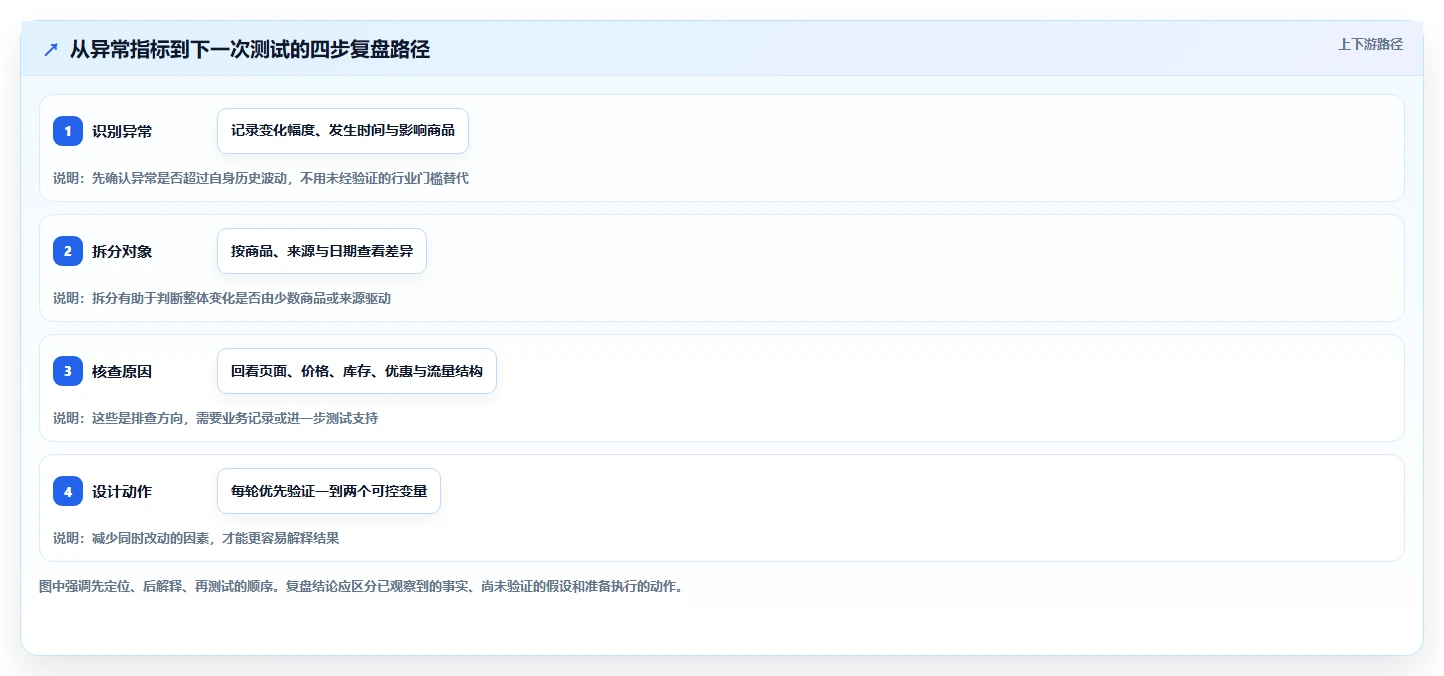Screen dimensions: 1444x676
Task: Click the note starting 说明：减少同时改动的因素
Action: click(196, 538)
